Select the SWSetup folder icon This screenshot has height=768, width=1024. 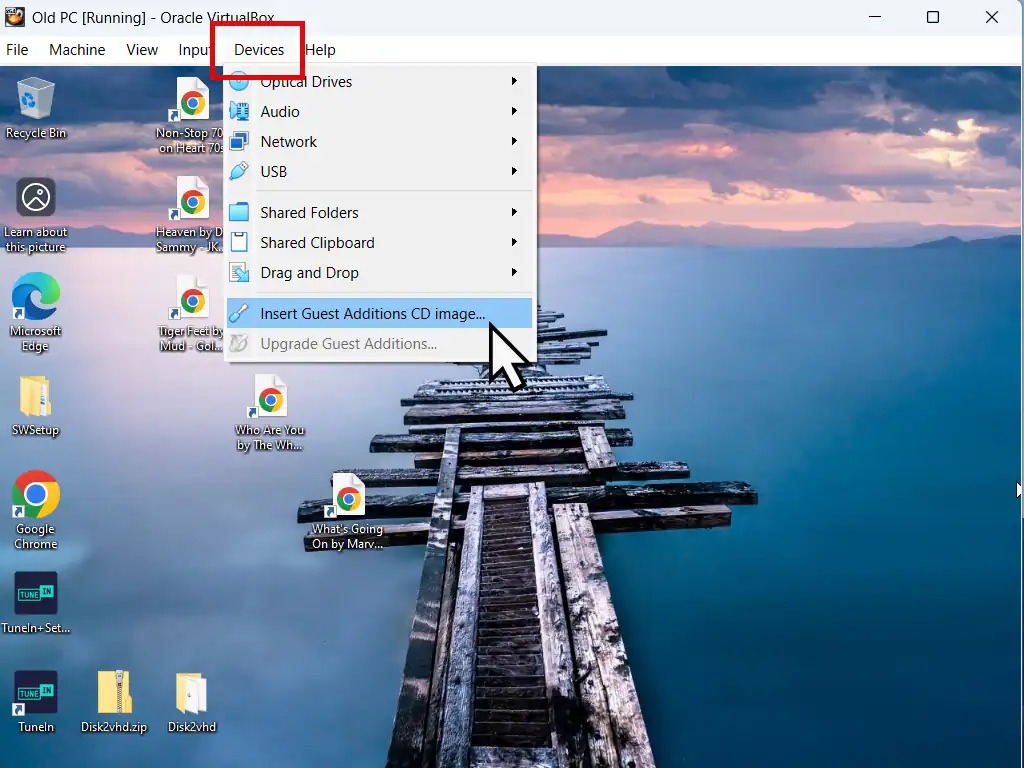36,397
